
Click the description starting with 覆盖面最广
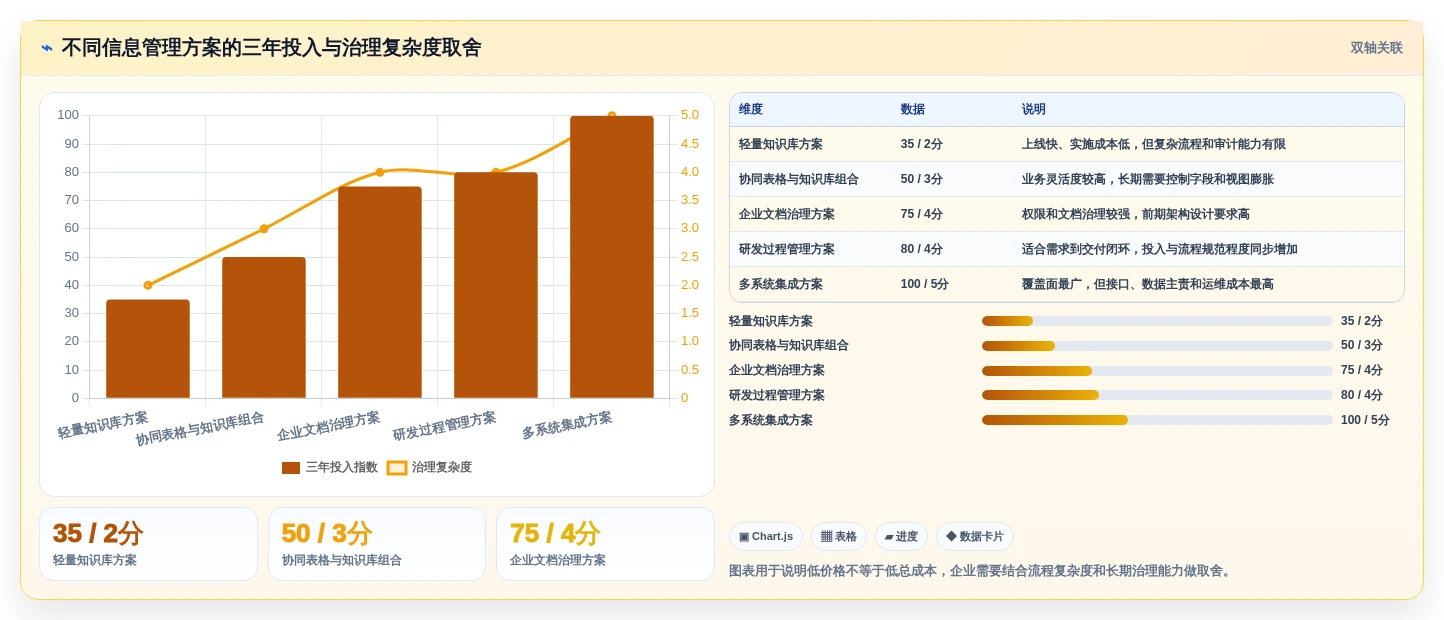(1148, 285)
